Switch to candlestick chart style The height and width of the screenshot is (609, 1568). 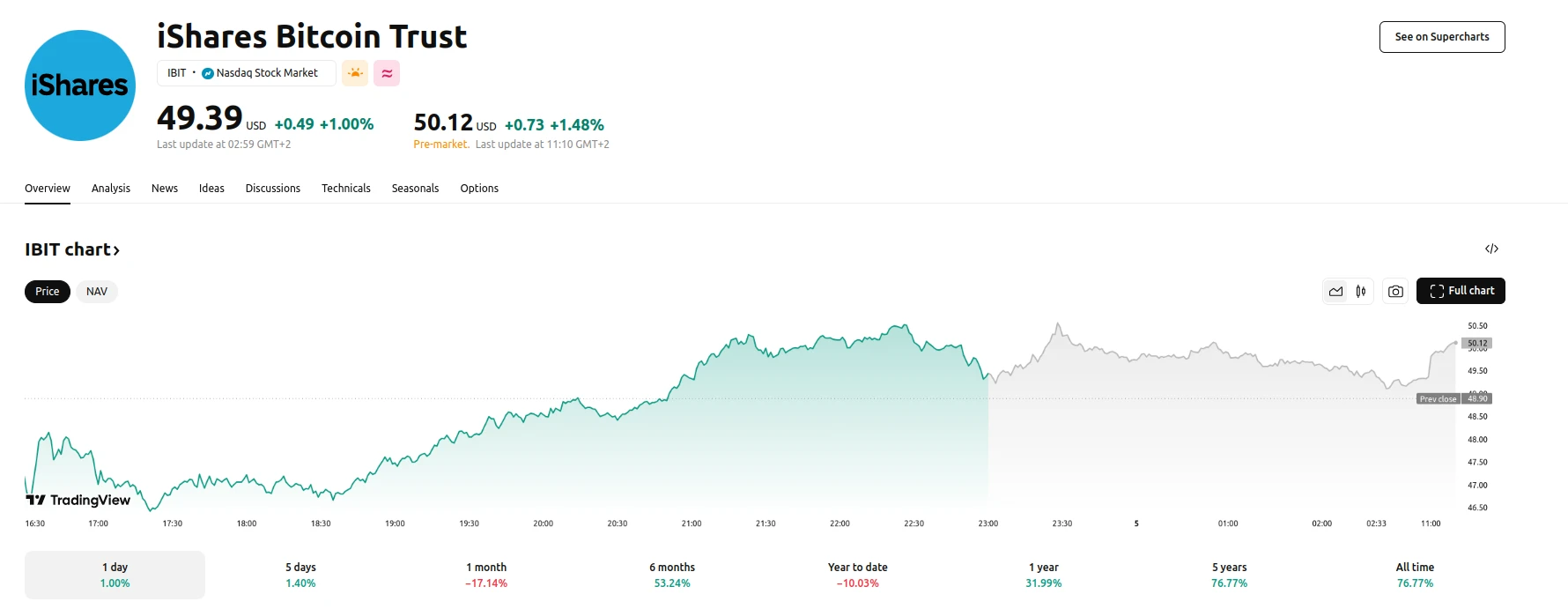[1361, 292]
